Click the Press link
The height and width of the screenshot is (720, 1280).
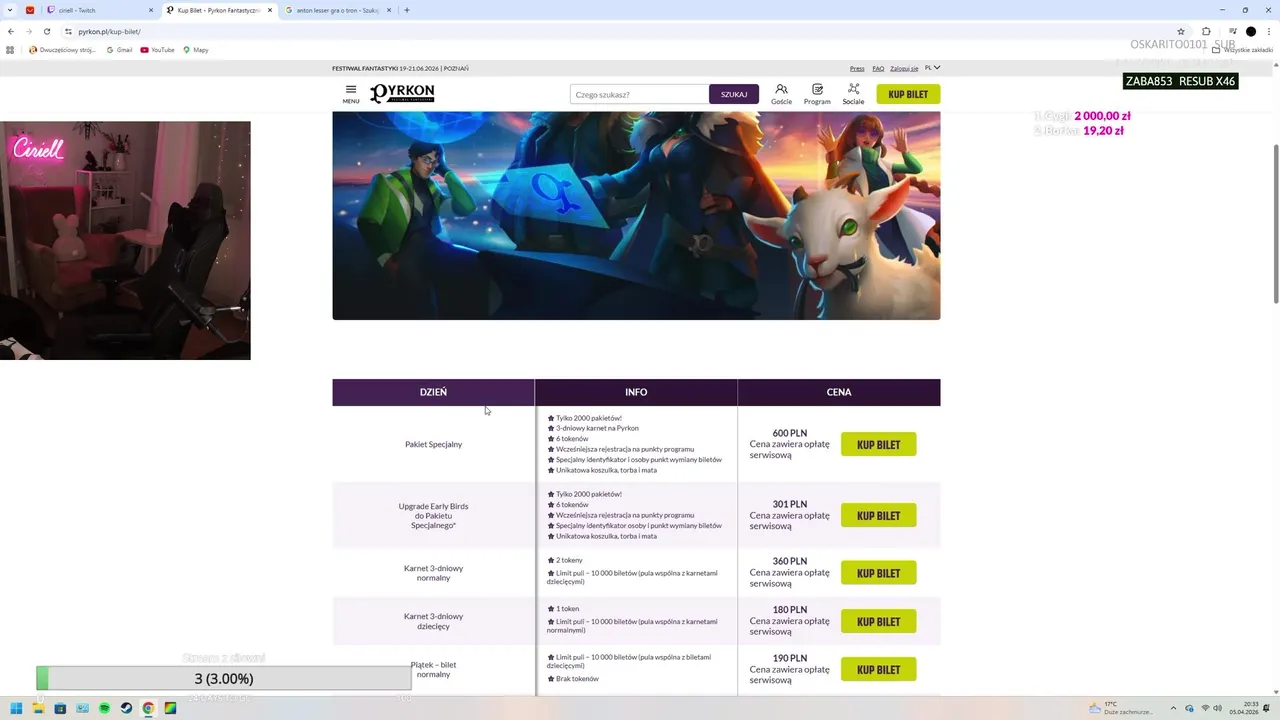(x=857, y=68)
